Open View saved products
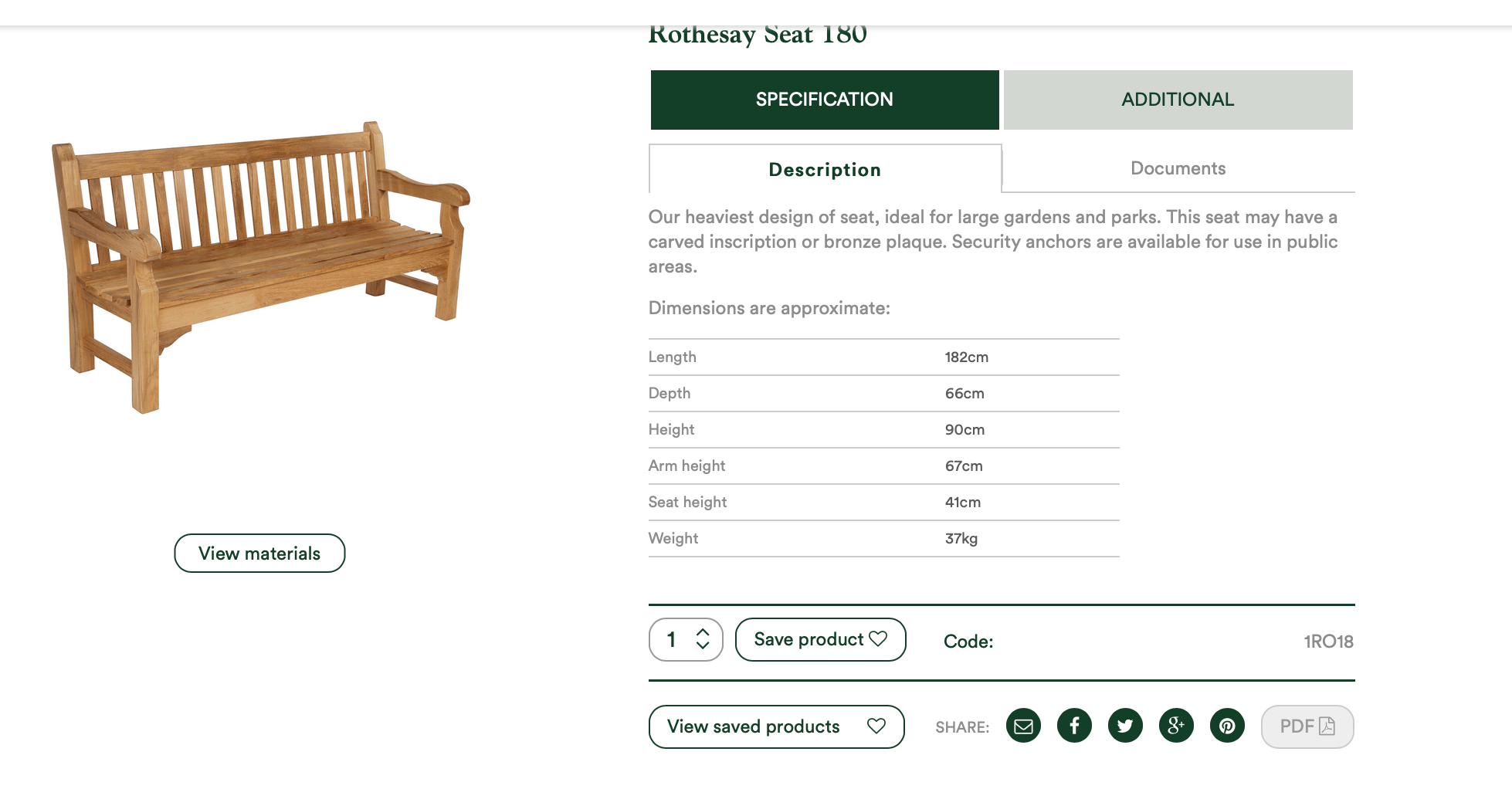This screenshot has height=789, width=1512. pos(777,726)
